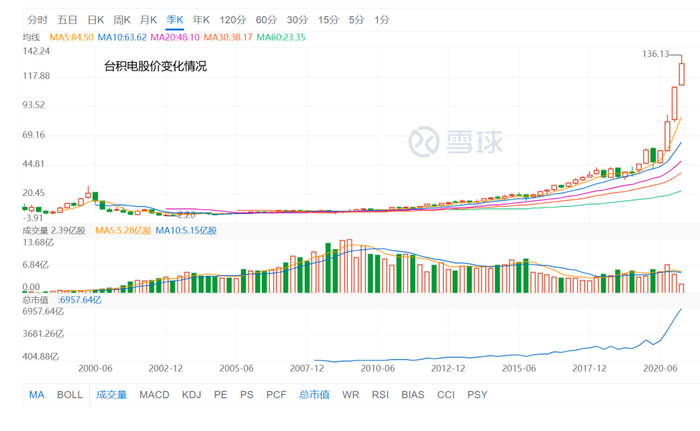Click the MA10:63.62 legend value
The image size is (700, 431).
pos(122,38)
